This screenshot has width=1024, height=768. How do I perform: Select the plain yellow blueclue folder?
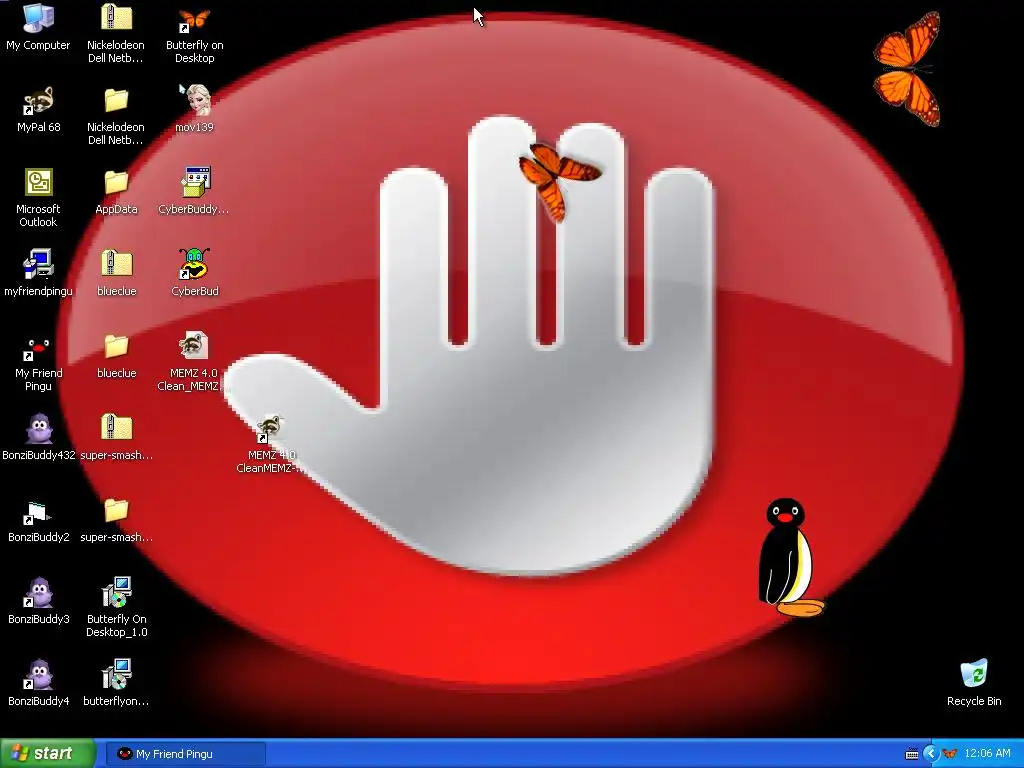tap(116, 347)
